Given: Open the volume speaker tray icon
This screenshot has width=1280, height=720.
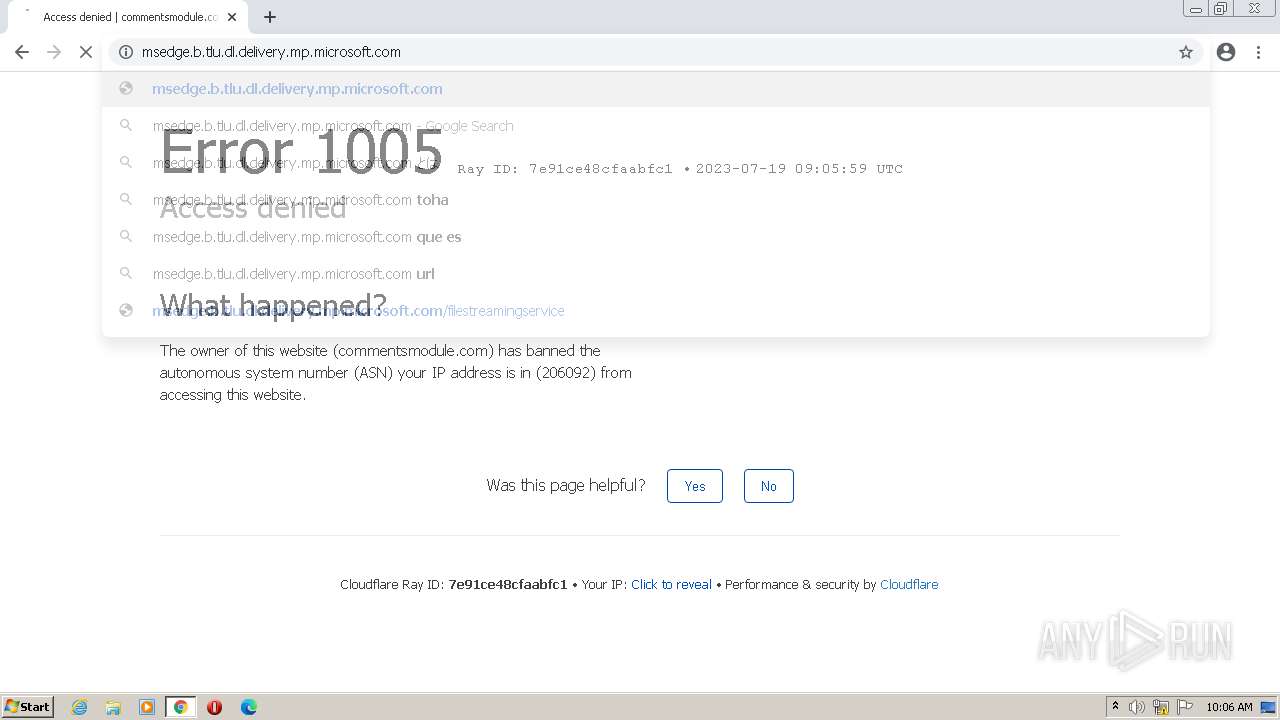Looking at the screenshot, I should tap(1137, 707).
